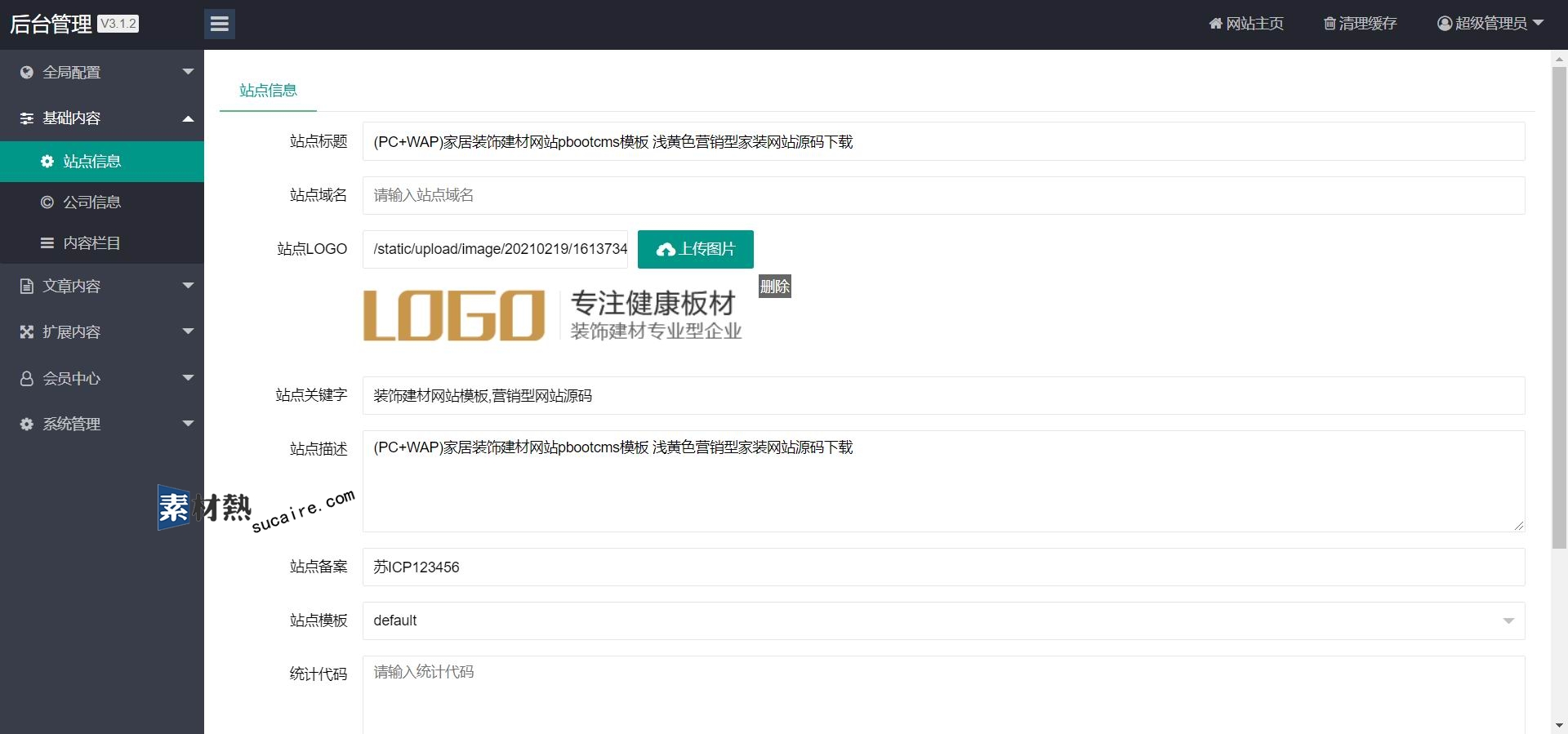Image resolution: width=1568 pixels, height=734 pixels.
Task: Click the cogs icon beside 系统管理
Action: coord(27,424)
